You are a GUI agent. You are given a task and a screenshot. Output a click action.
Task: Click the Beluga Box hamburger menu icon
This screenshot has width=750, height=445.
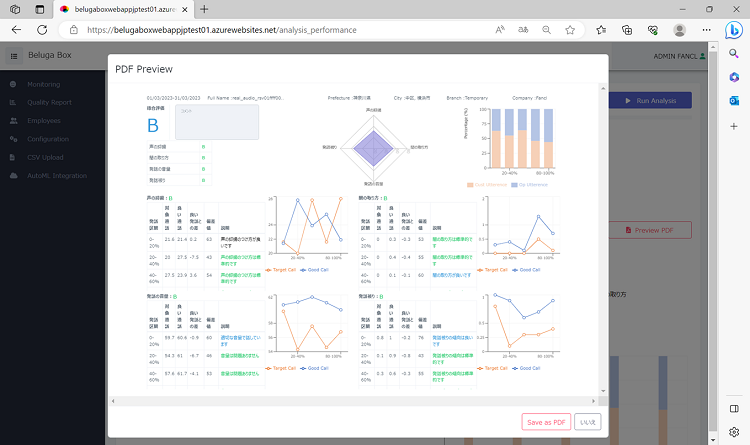14,56
